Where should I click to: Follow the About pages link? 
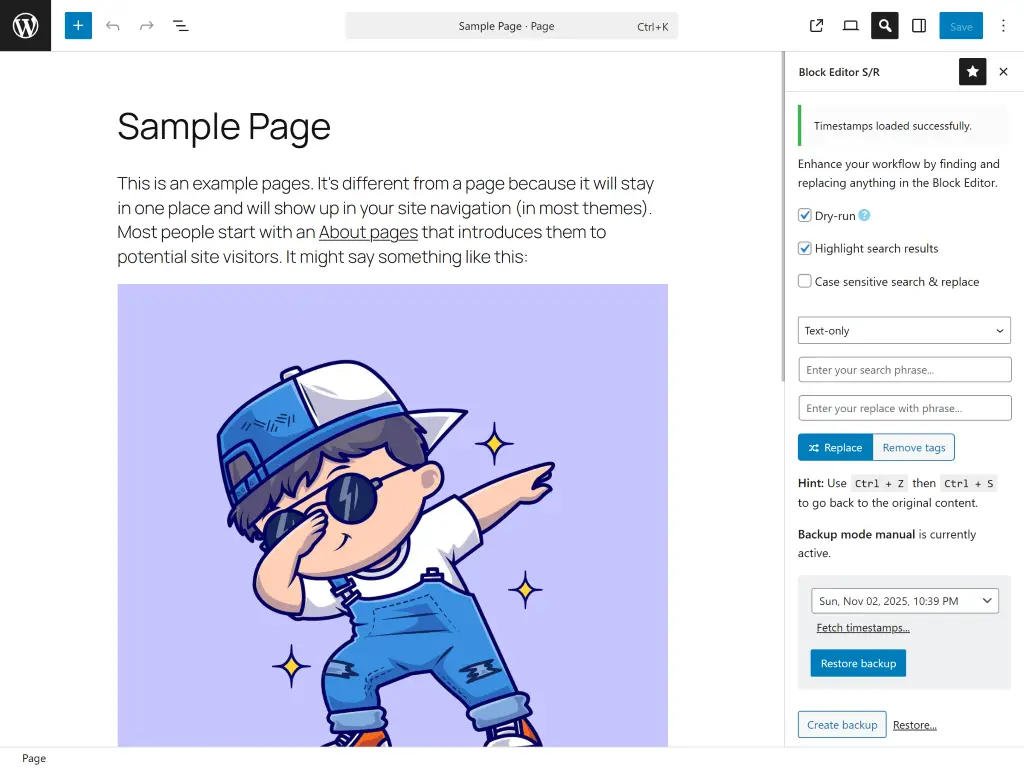click(368, 232)
